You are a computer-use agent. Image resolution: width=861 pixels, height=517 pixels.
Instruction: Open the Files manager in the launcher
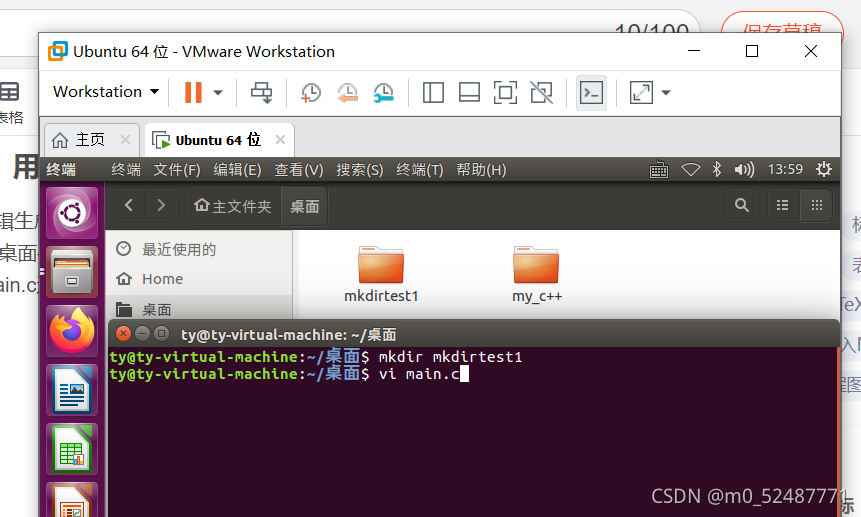(x=72, y=272)
